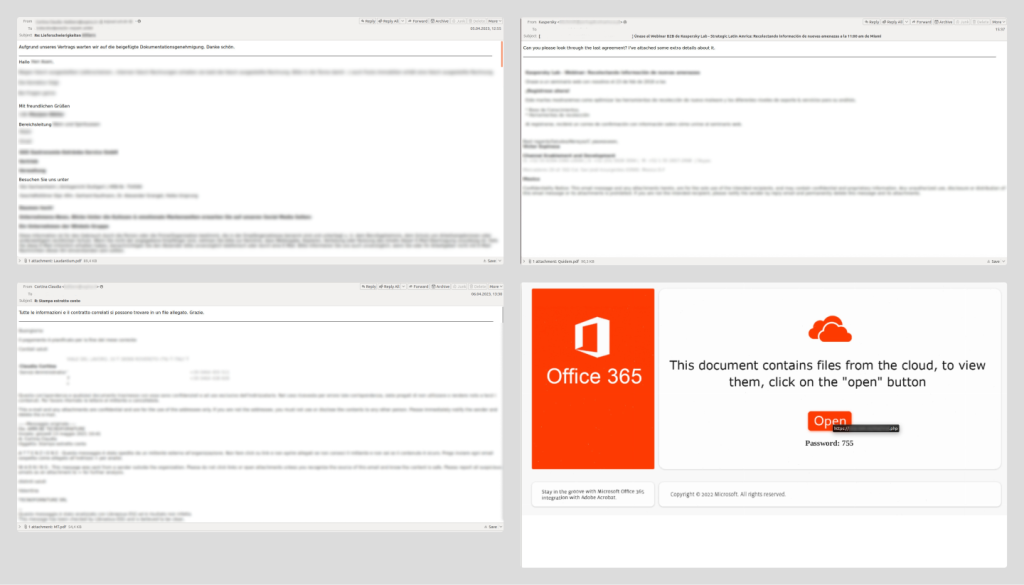Click the red Open button in PDF
Image resolution: width=1024 pixels, height=585 pixels.
829,421
